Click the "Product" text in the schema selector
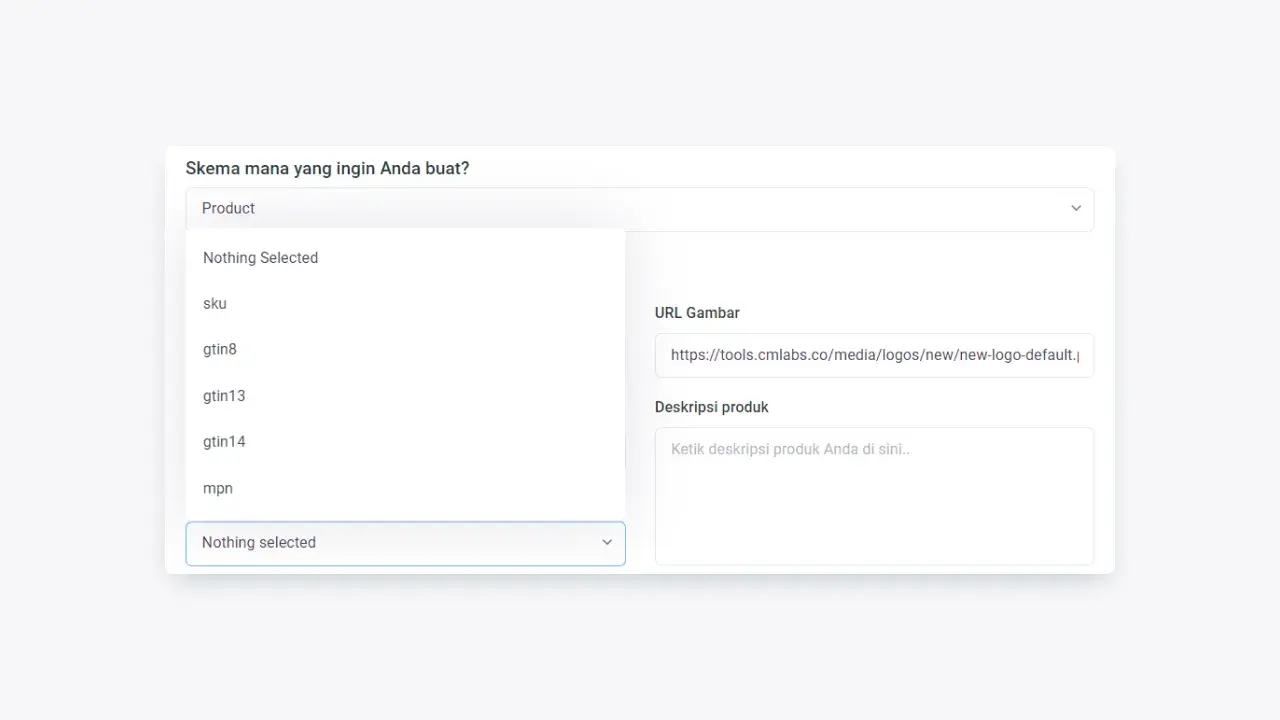 click(228, 208)
